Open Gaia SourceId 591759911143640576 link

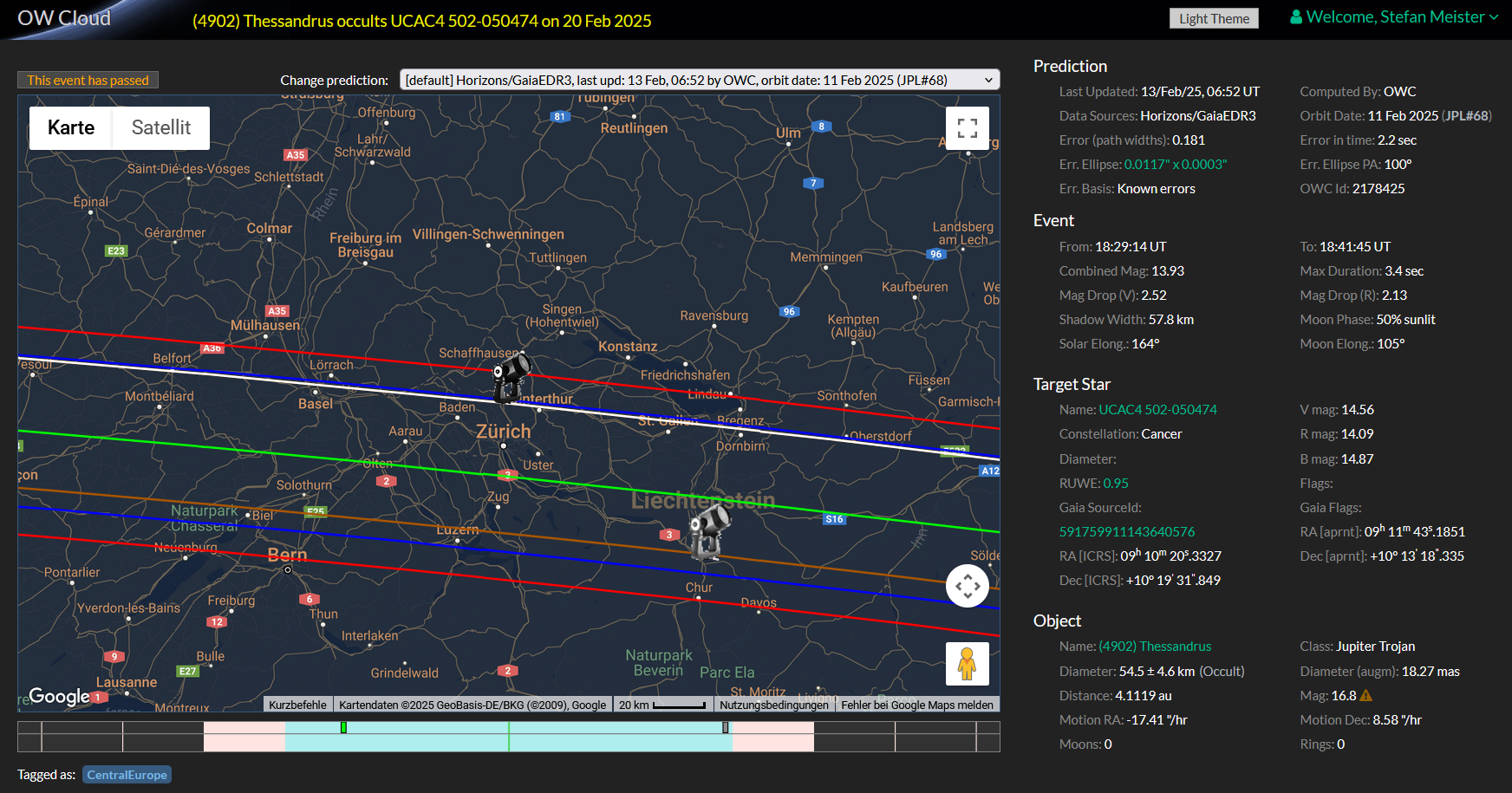point(1127,531)
